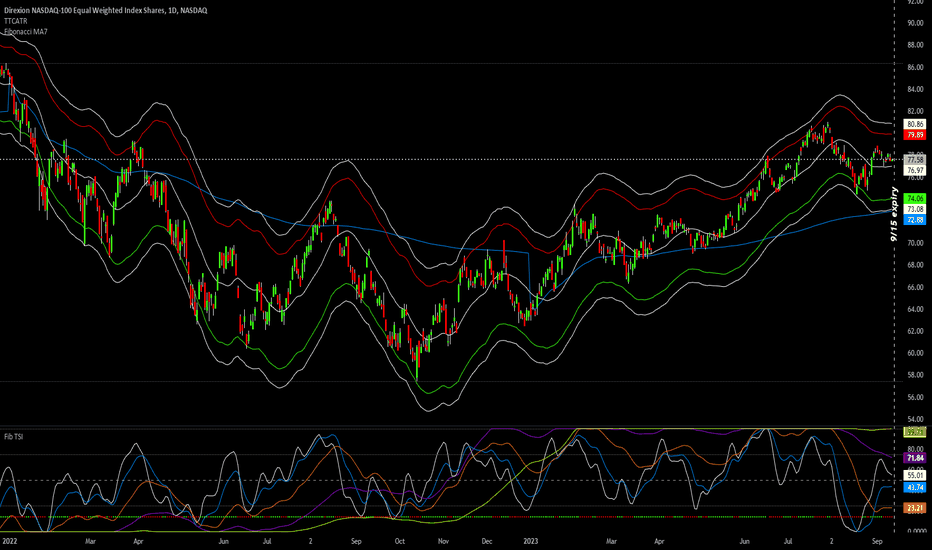Click the purple 71.84 oscillator value label
The width and height of the screenshot is (932, 550).
click(x=915, y=458)
